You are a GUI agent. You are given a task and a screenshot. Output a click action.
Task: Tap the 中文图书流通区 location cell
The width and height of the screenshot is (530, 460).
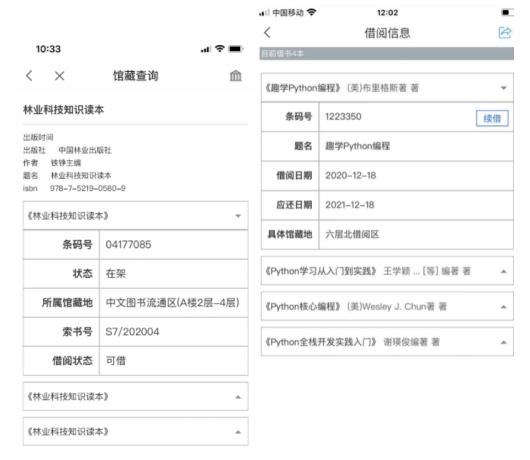pyautogui.click(x=174, y=302)
